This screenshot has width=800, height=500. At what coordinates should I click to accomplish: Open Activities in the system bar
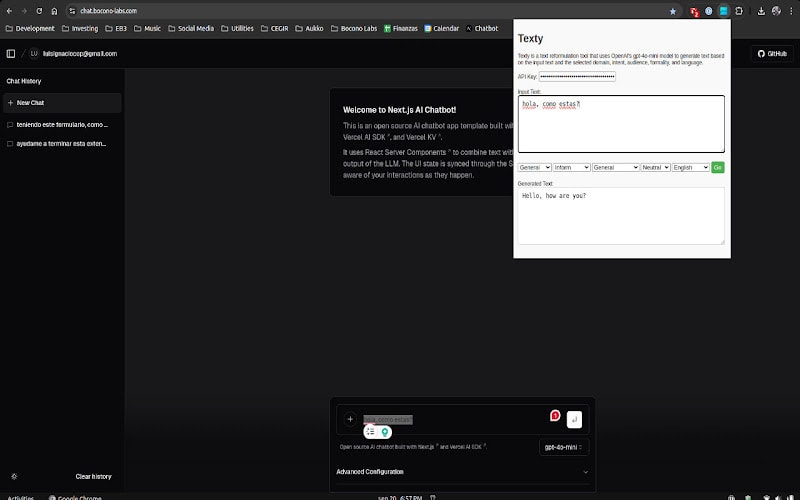20,497
